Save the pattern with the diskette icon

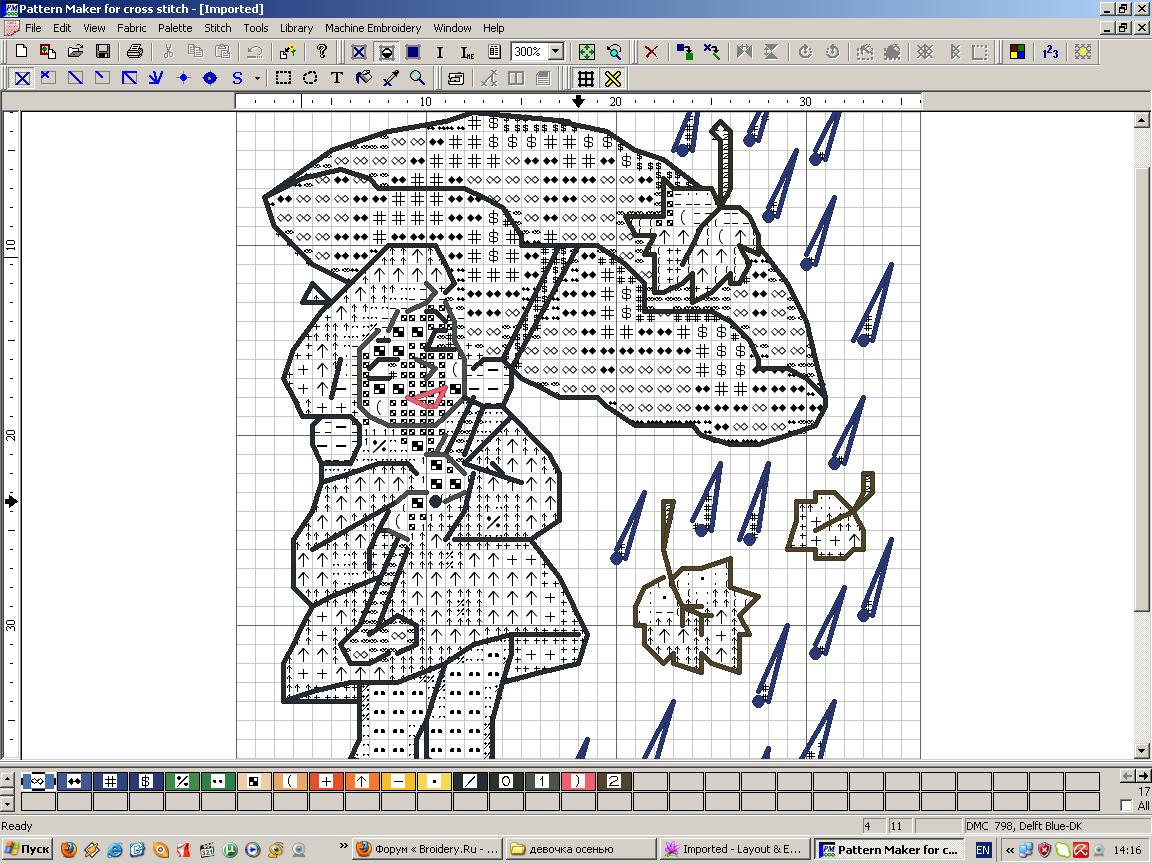[103, 51]
